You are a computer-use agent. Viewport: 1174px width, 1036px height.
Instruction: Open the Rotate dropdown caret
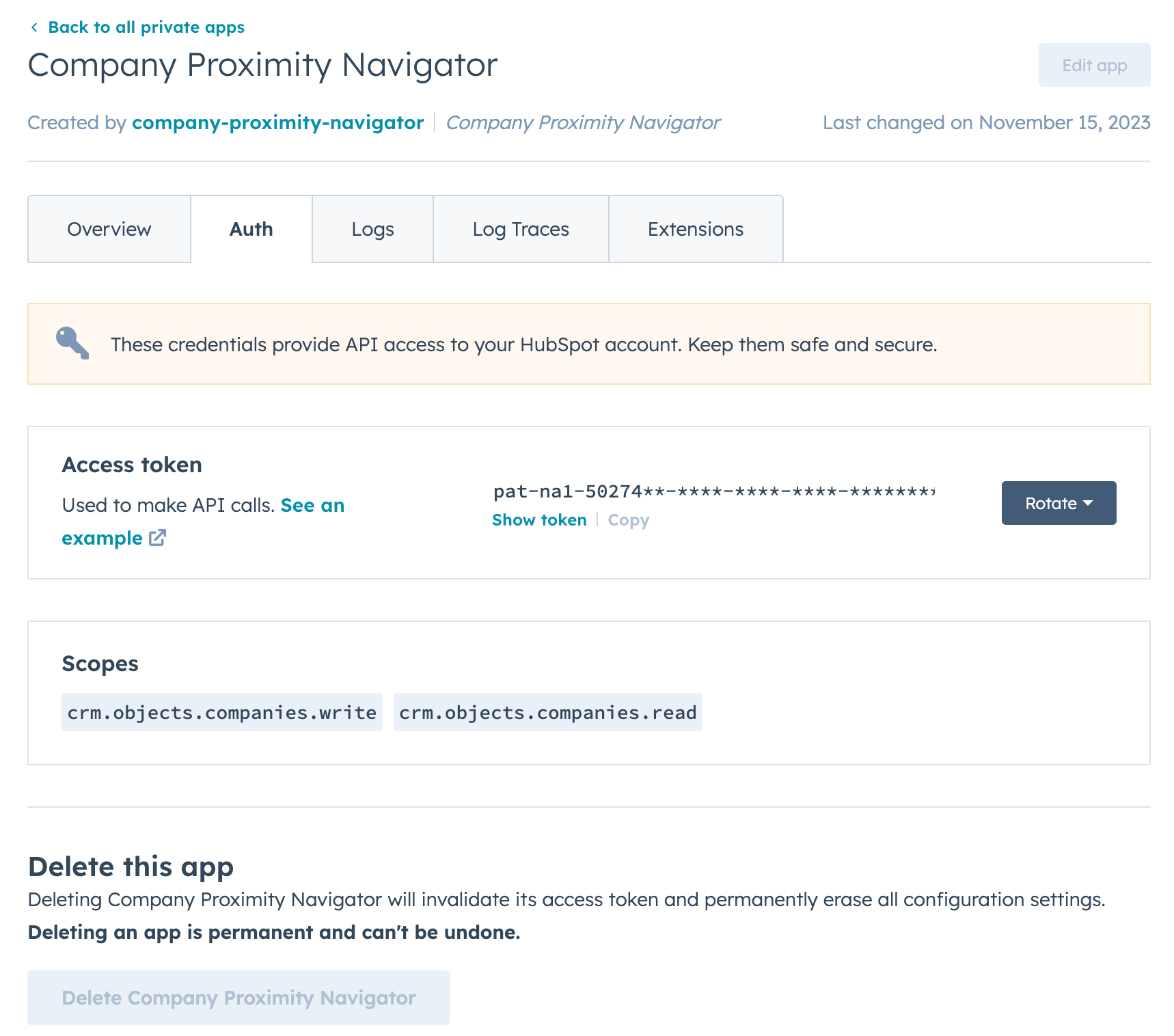(1089, 503)
